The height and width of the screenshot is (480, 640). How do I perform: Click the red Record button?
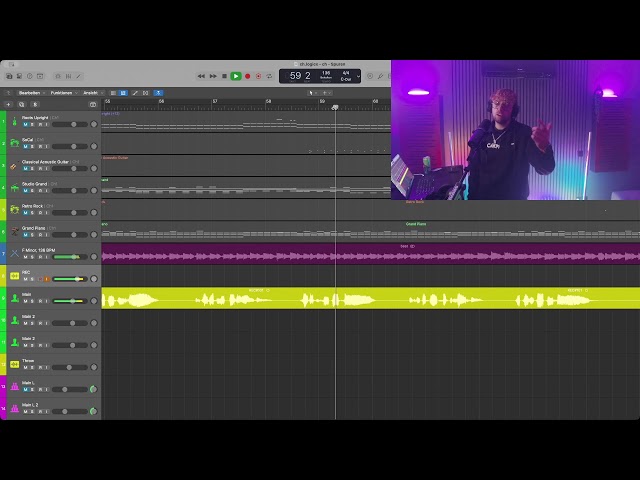(x=247, y=76)
